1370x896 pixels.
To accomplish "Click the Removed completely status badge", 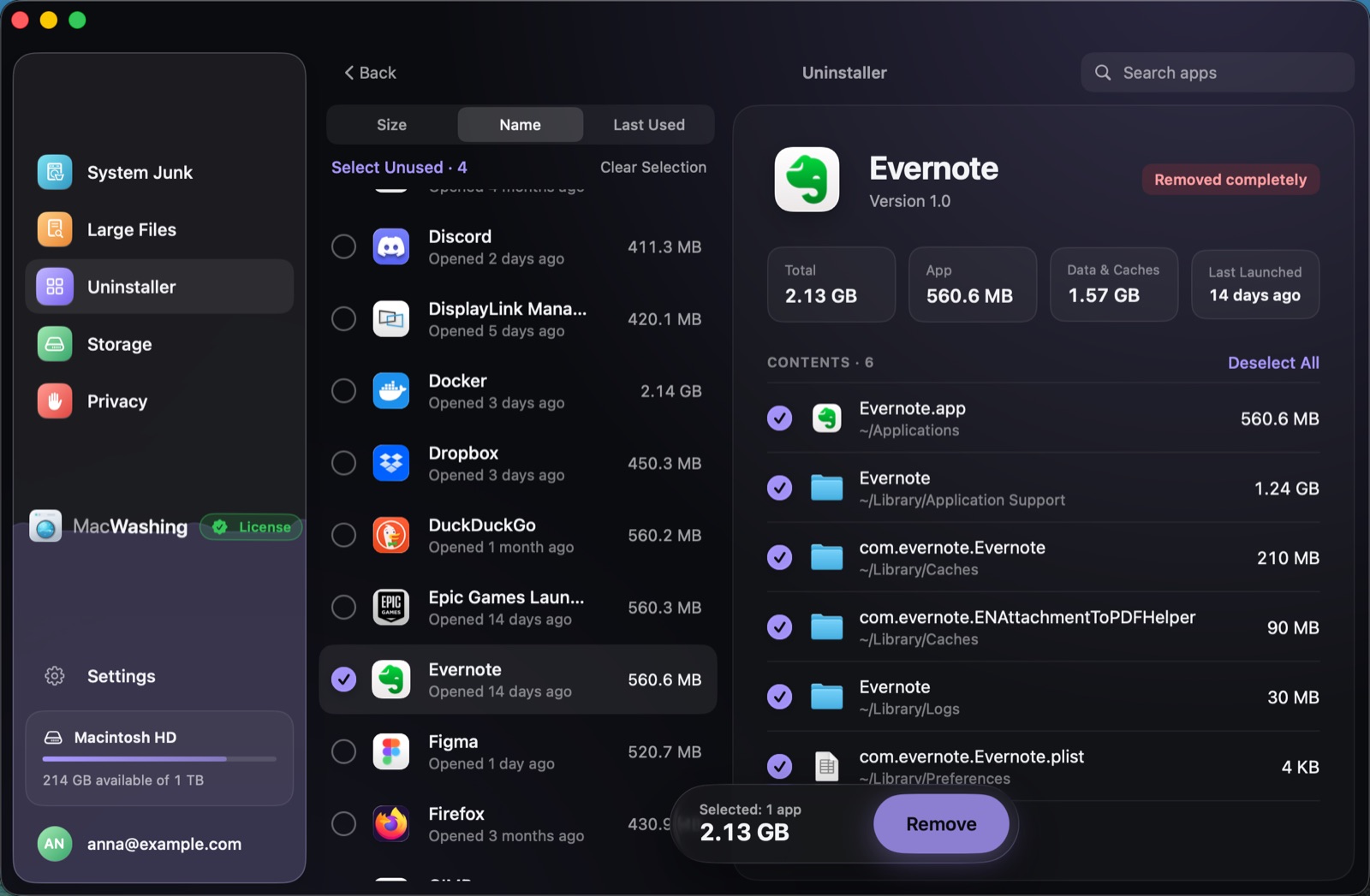I will click(1230, 180).
